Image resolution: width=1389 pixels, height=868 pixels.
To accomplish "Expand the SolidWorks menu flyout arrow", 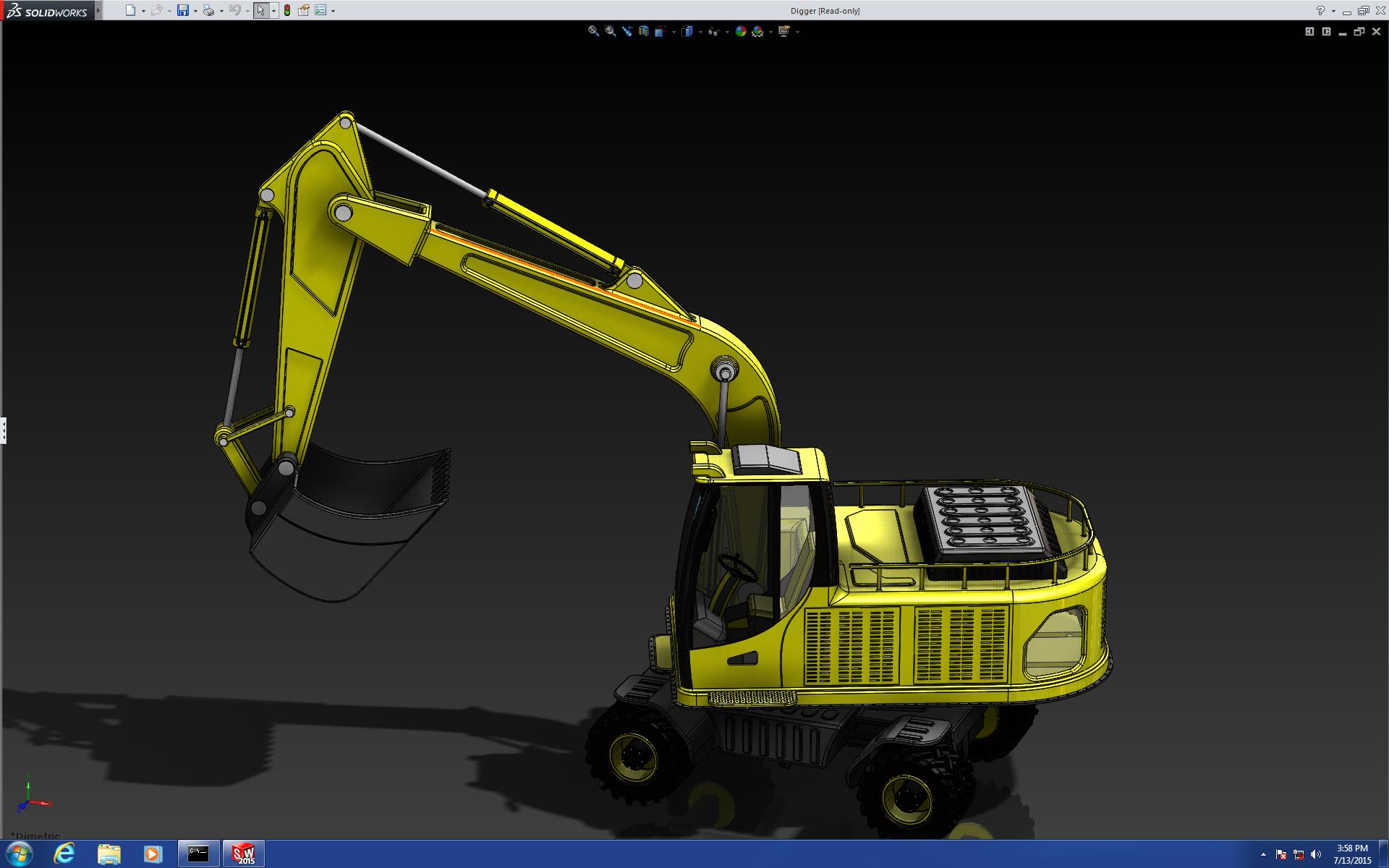I will click(x=98, y=10).
